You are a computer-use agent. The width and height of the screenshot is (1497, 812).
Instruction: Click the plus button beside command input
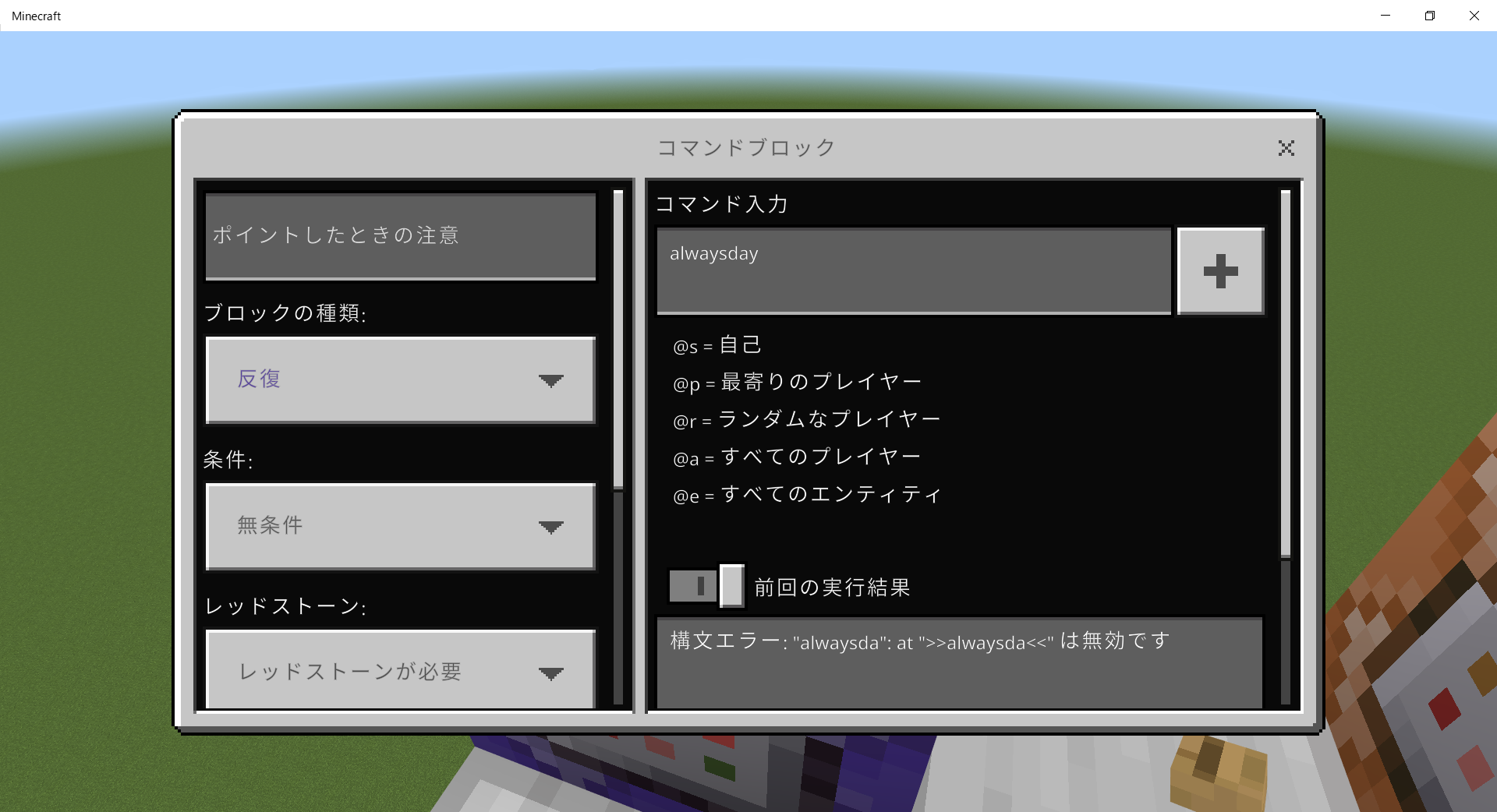[1221, 271]
